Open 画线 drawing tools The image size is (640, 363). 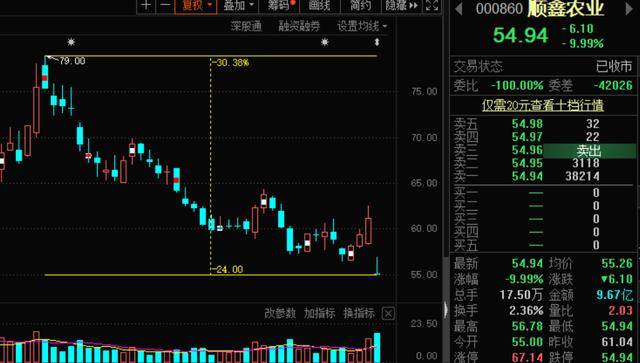(x=319, y=6)
